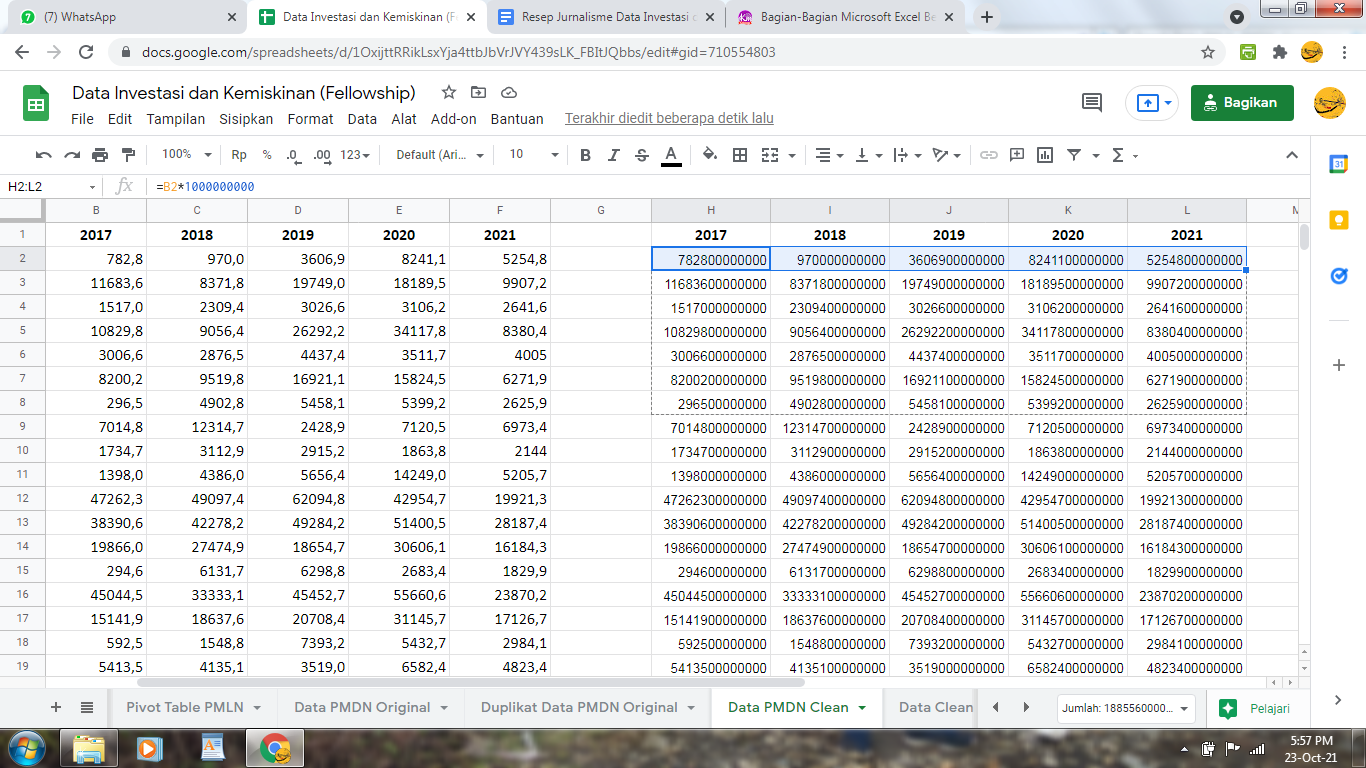The width and height of the screenshot is (1366, 768).
Task: Toggle strikethrough text formatting
Action: click(x=642, y=155)
